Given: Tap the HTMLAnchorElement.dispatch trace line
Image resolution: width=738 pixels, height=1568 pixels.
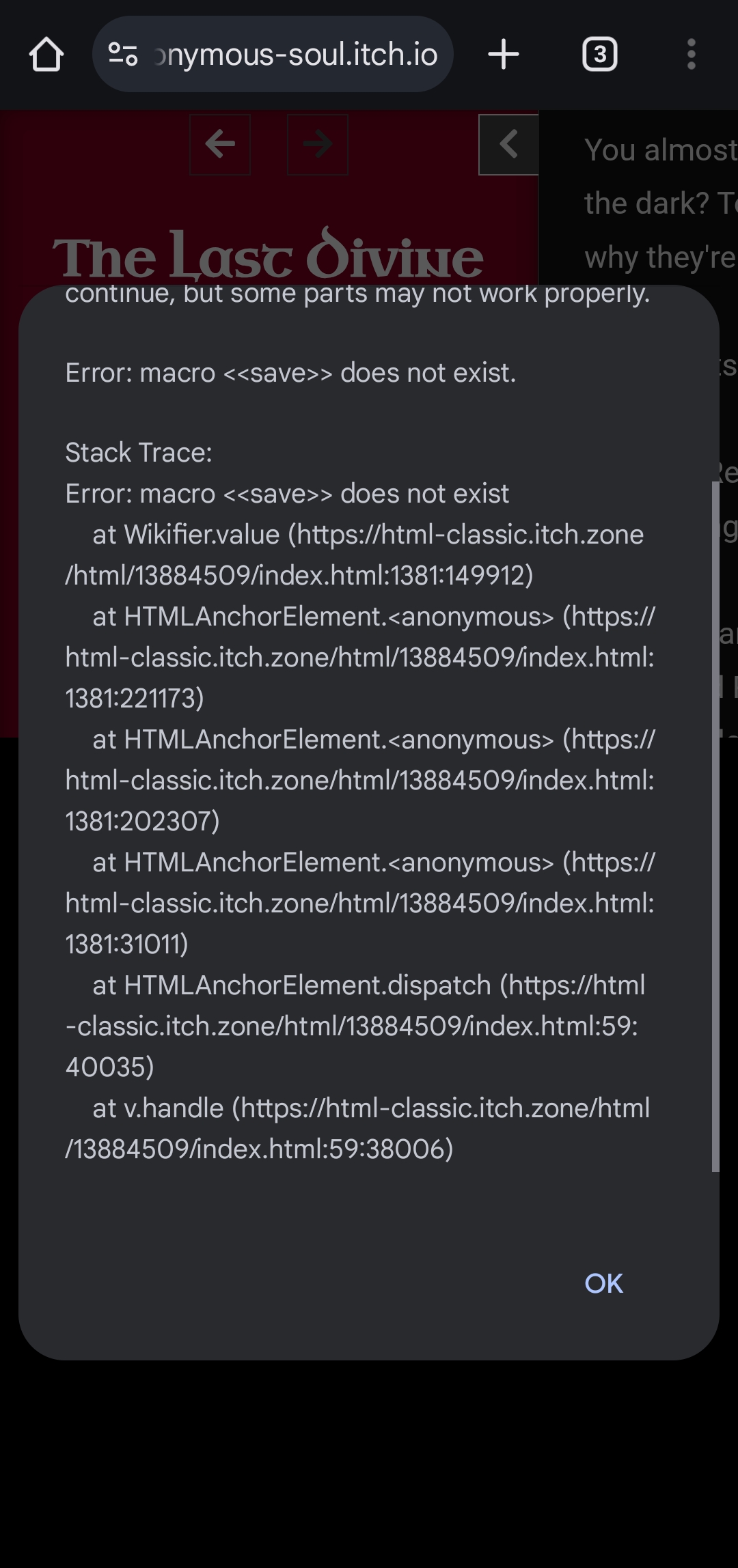Looking at the screenshot, I should click(355, 1026).
